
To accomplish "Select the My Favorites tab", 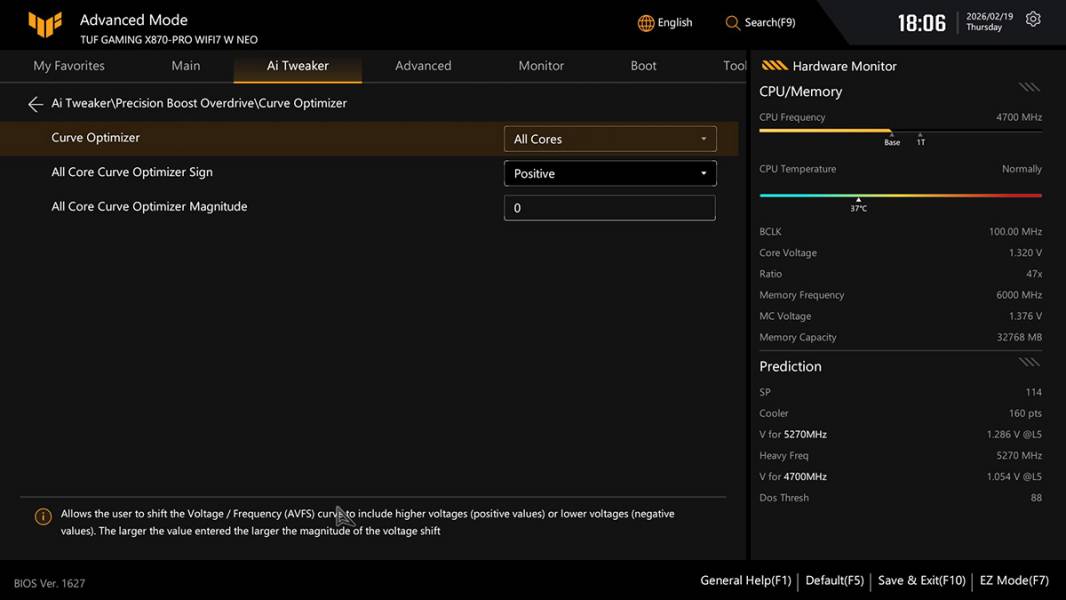I will coord(69,66).
